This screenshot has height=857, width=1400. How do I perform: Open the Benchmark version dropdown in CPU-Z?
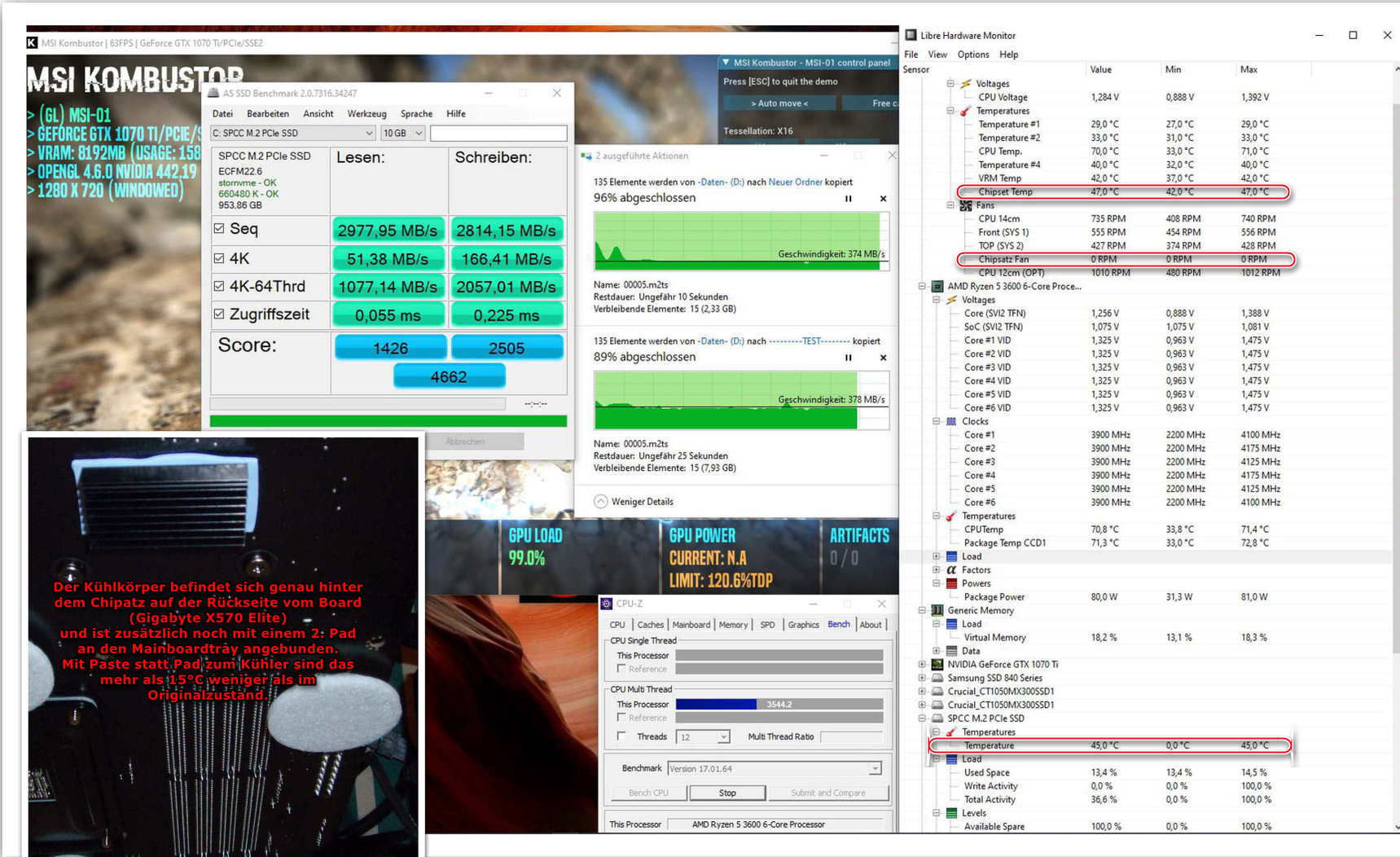[775, 769]
